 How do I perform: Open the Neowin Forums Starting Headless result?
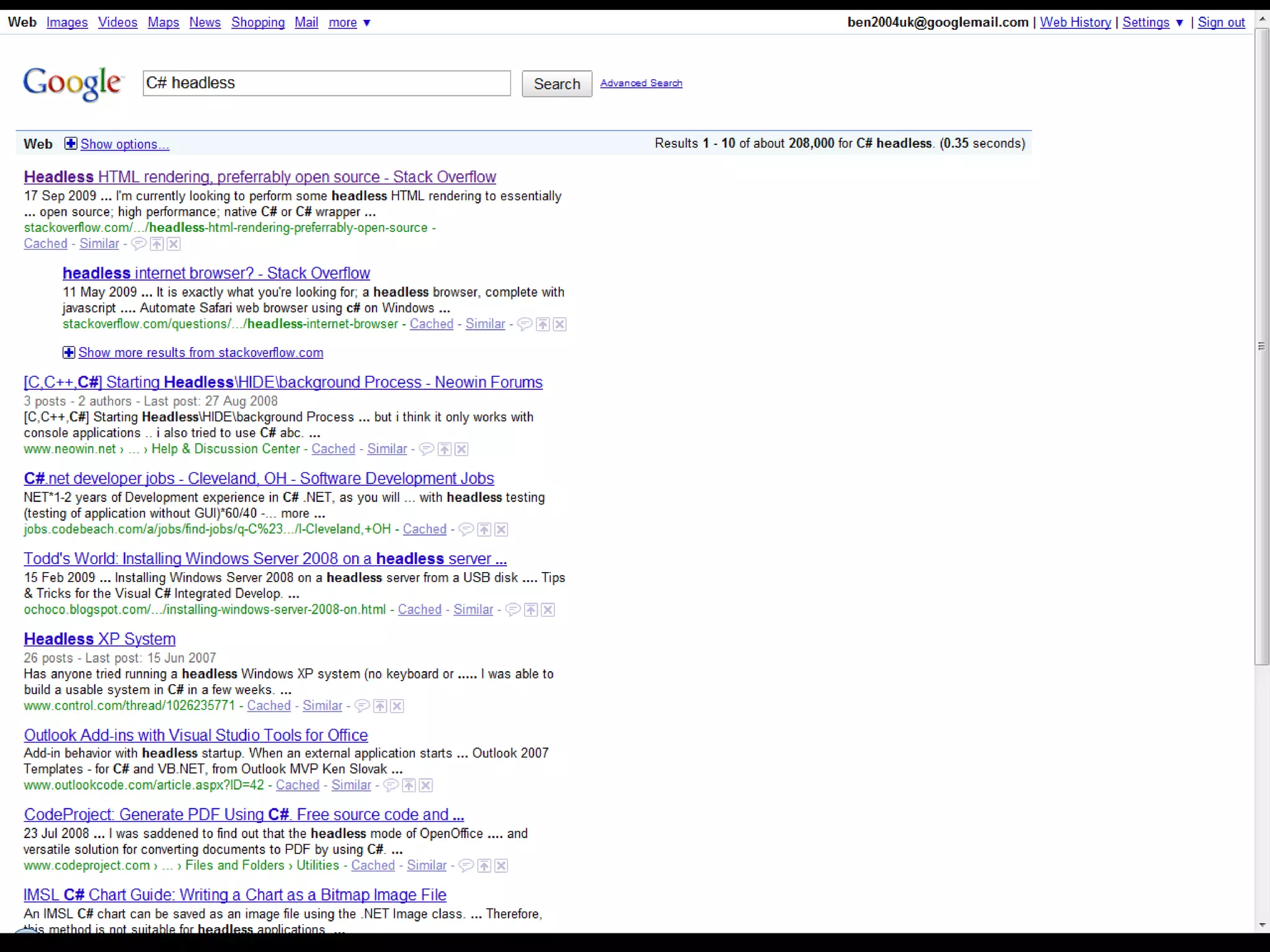coord(283,382)
